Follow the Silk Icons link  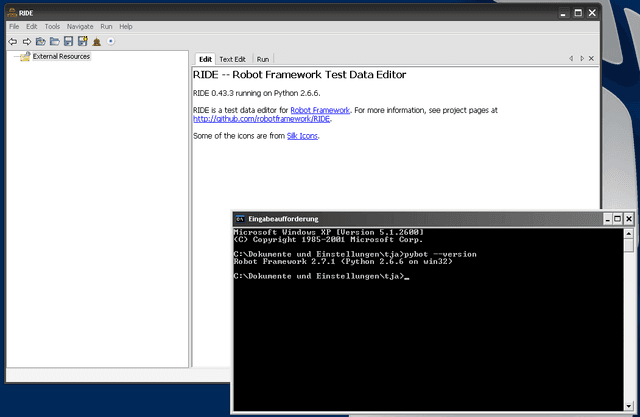pyautogui.click(x=302, y=136)
